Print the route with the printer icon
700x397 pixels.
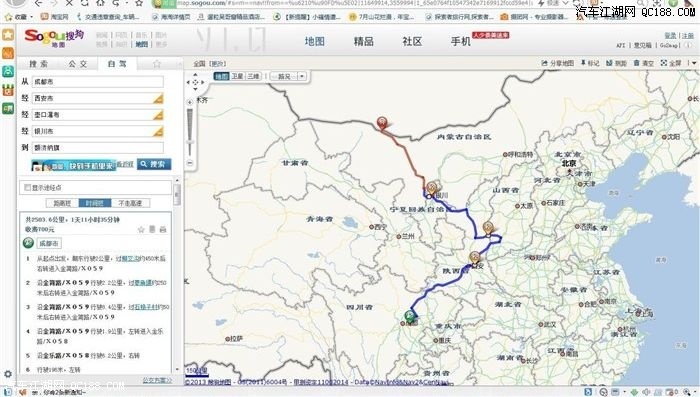(x=163, y=230)
